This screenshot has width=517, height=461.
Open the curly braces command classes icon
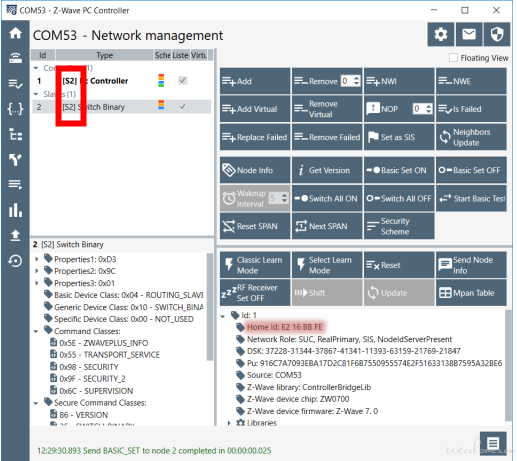pyautogui.click(x=15, y=109)
